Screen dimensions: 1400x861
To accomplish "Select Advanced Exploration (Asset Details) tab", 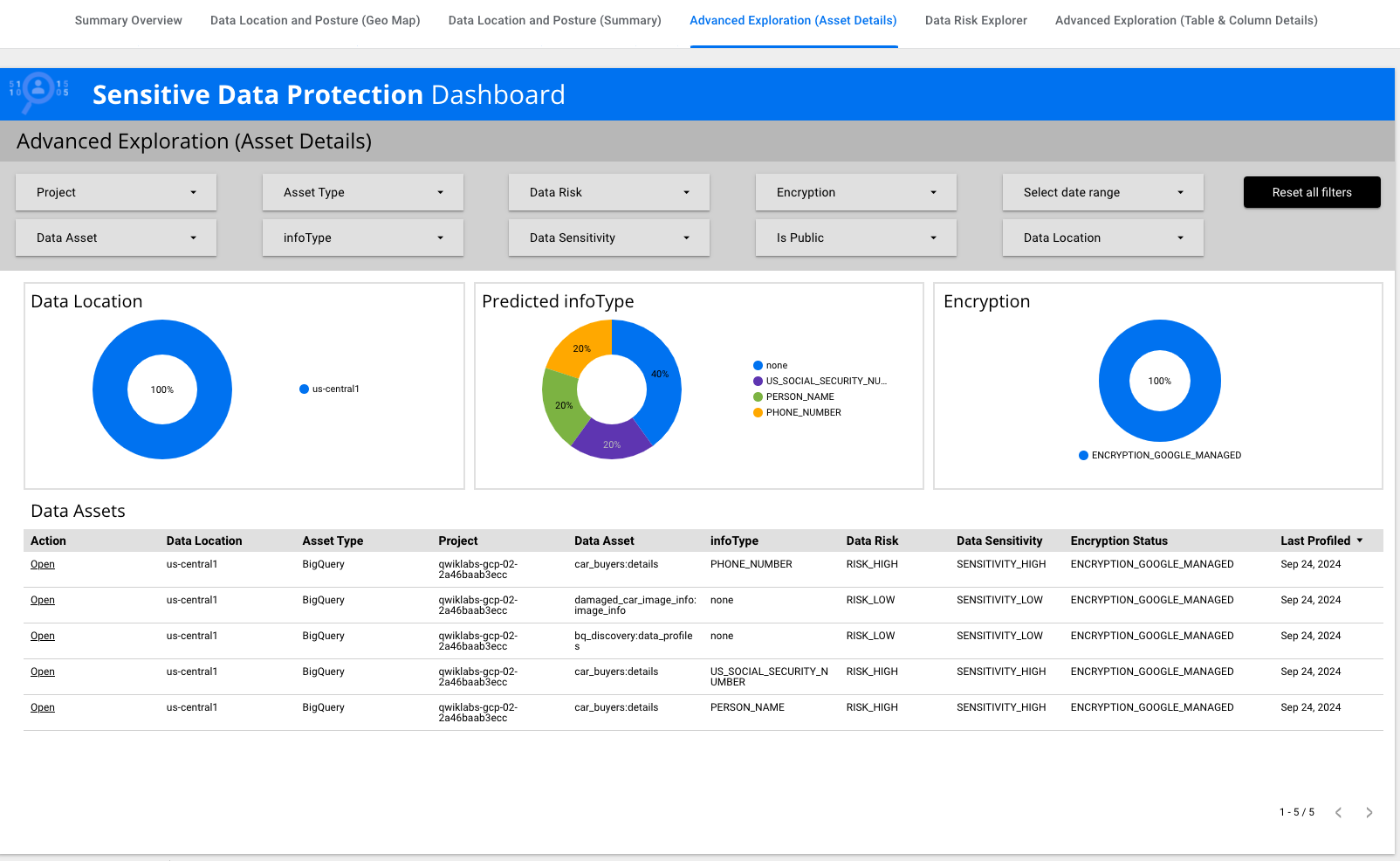I will (x=793, y=20).
